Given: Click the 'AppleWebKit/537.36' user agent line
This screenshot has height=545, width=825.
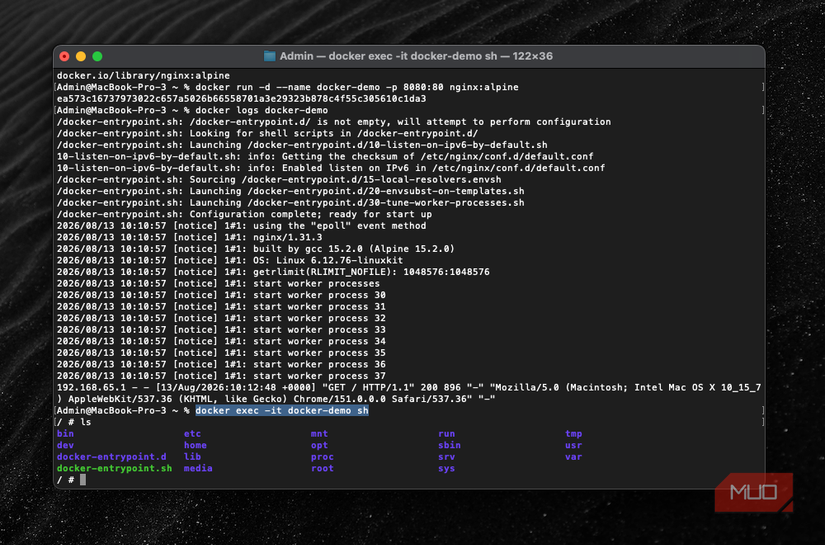Looking at the screenshot, I should 276,399.
